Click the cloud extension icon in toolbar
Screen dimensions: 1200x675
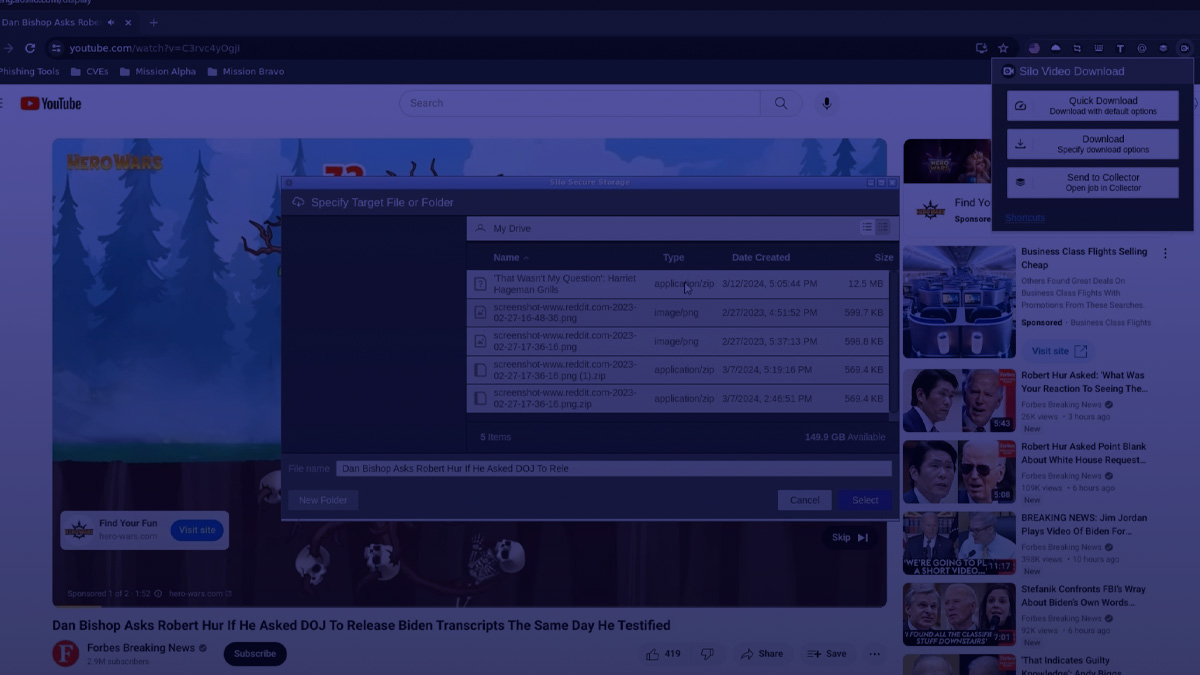tap(1055, 48)
